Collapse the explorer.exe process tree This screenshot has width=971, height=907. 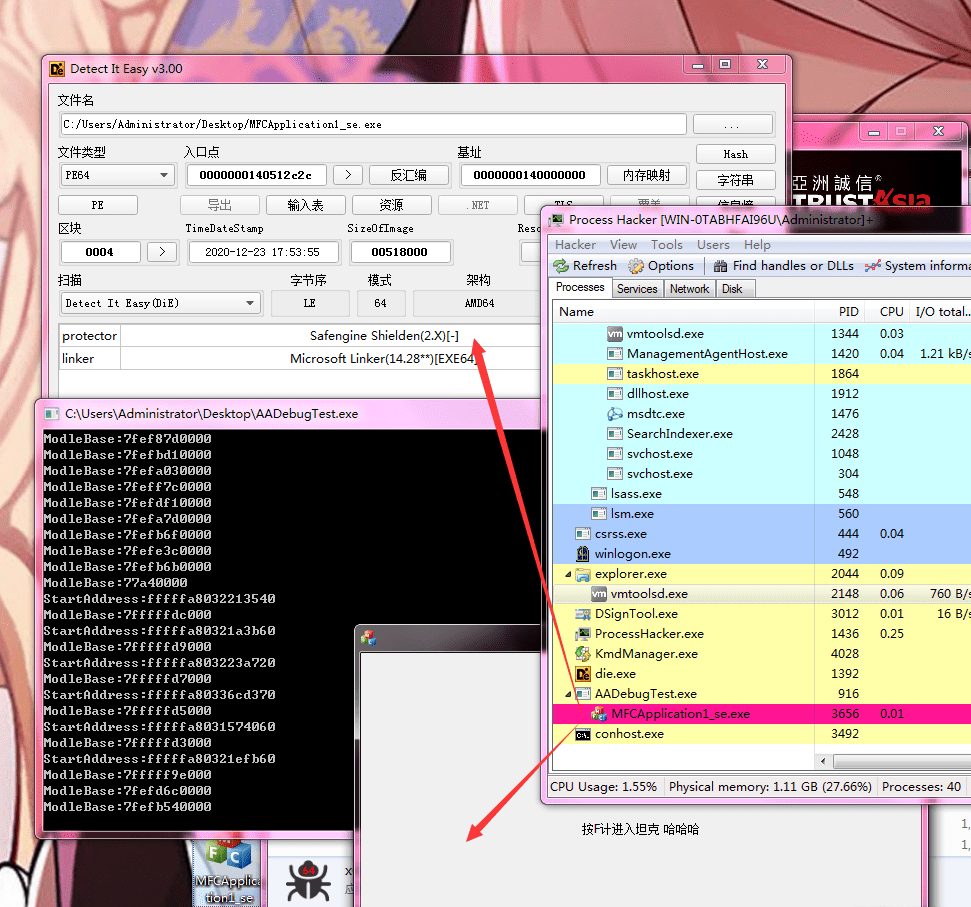click(x=568, y=575)
